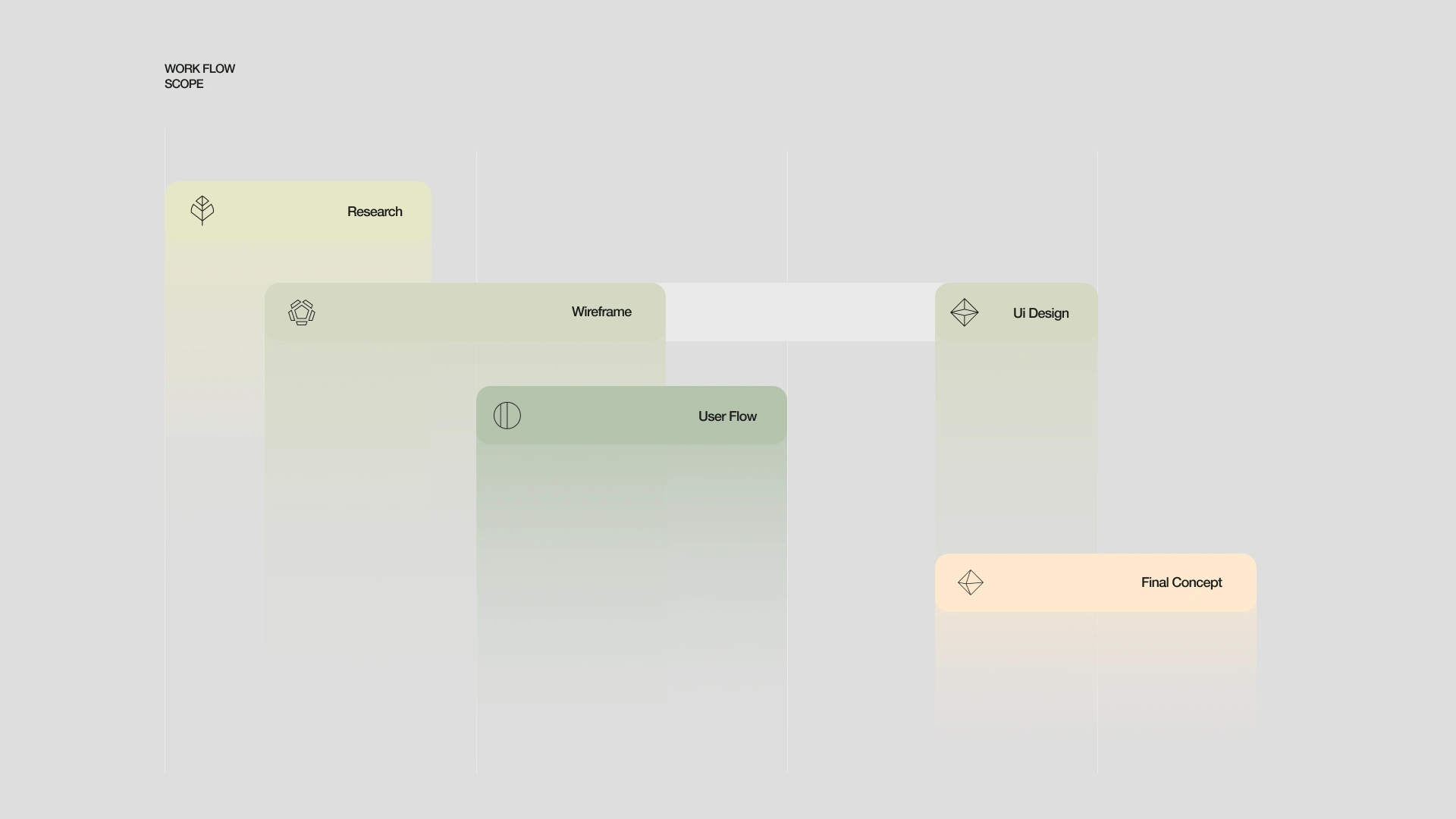Select the green User Flow header bar
The image size is (1456, 819).
click(607, 416)
